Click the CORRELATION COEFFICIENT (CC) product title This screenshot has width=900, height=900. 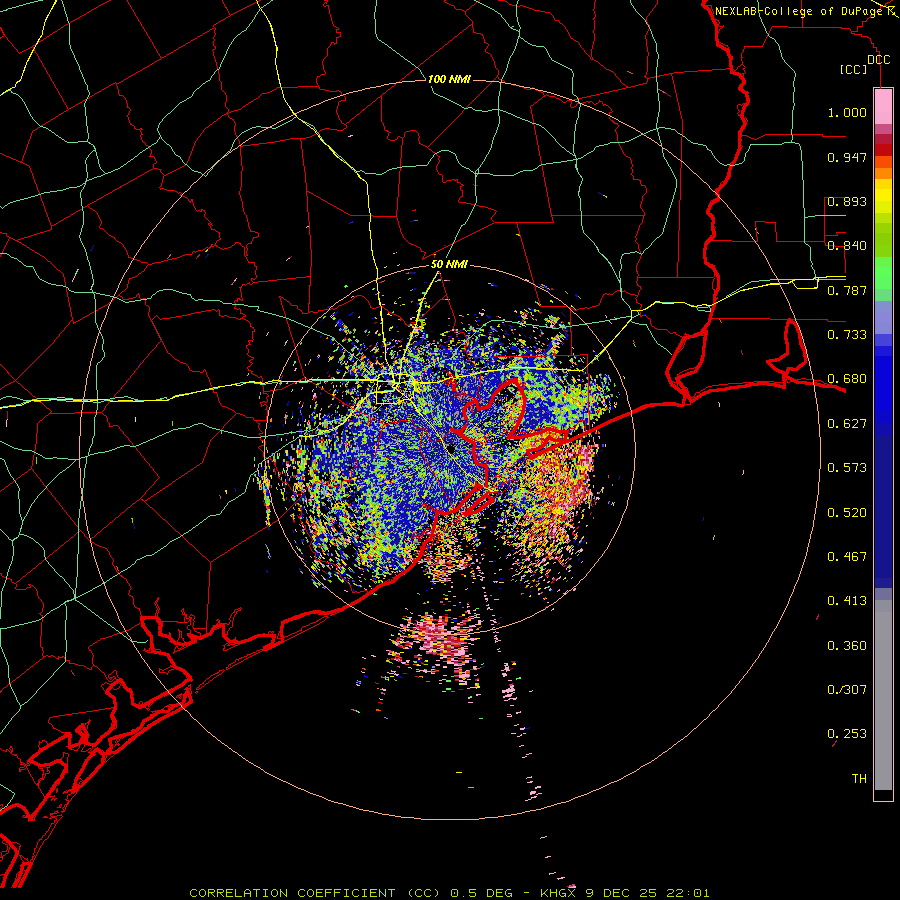[315, 893]
